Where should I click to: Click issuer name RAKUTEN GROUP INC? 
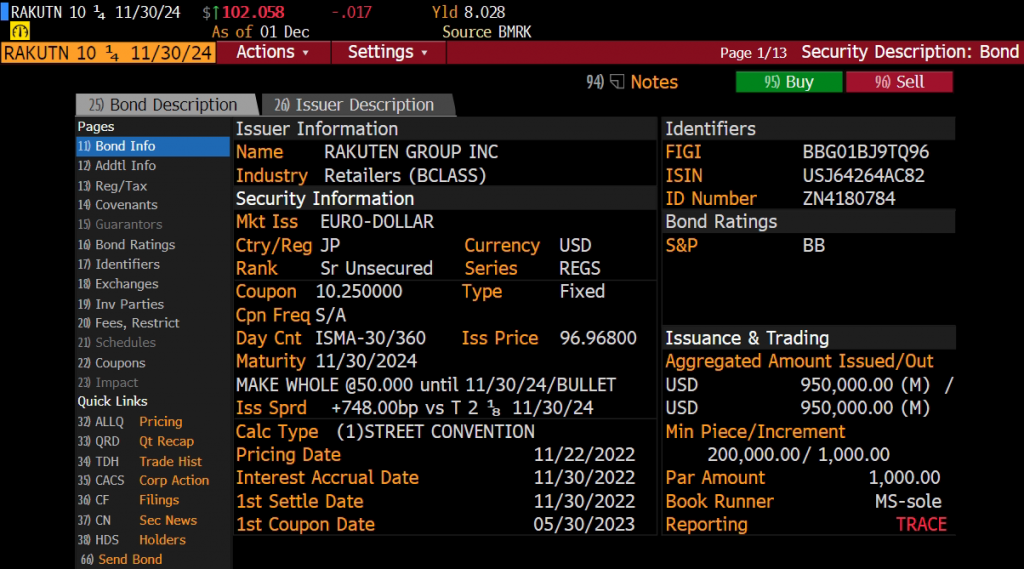(x=411, y=152)
